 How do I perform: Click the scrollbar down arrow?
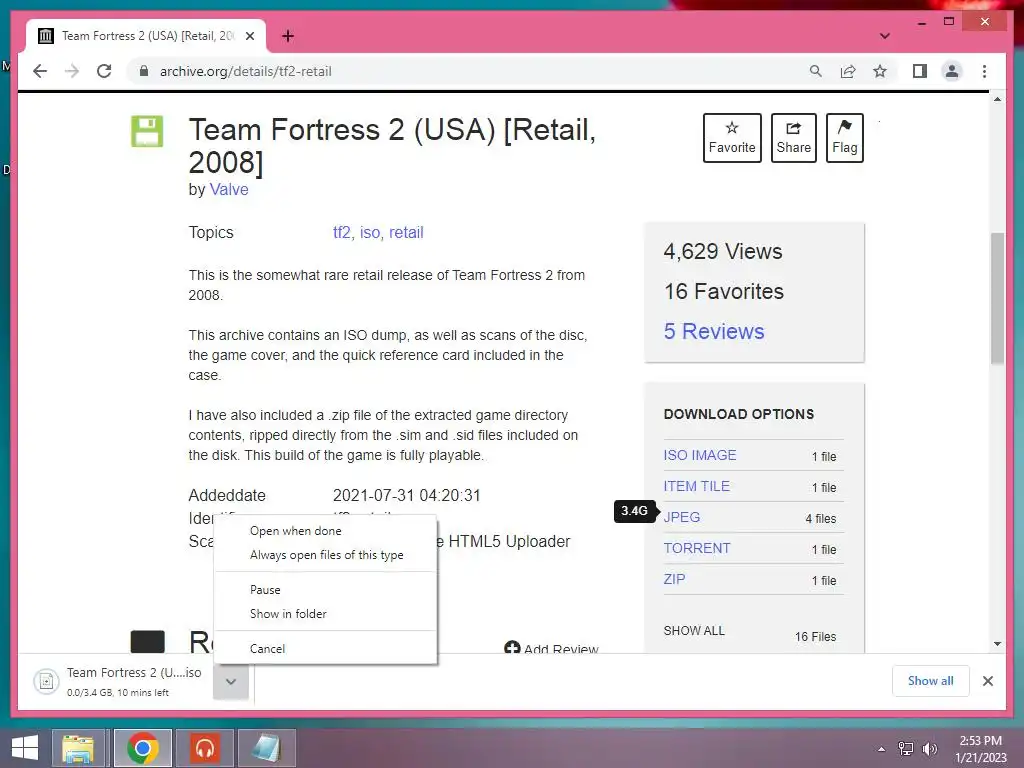[997, 644]
